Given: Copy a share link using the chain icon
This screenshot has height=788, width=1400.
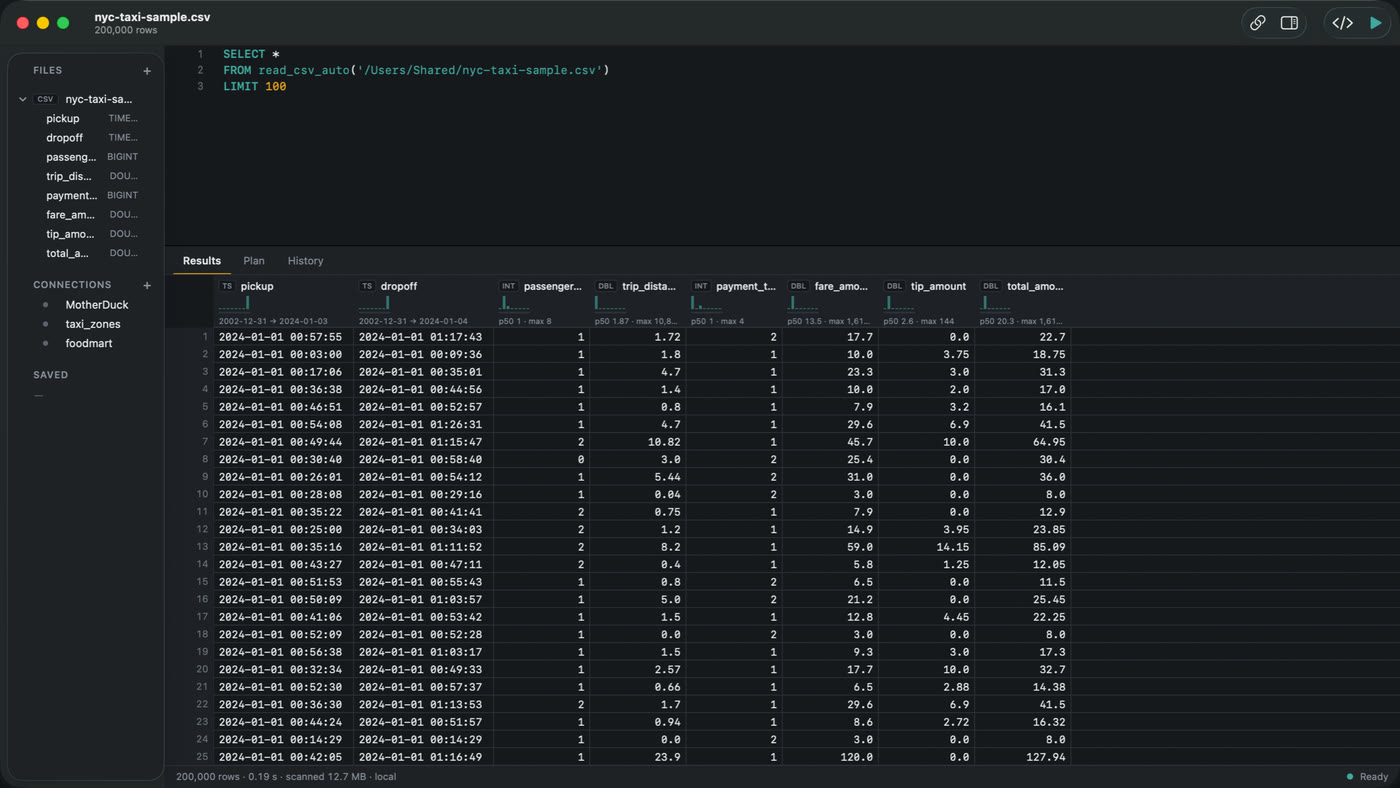Looking at the screenshot, I should [1258, 23].
